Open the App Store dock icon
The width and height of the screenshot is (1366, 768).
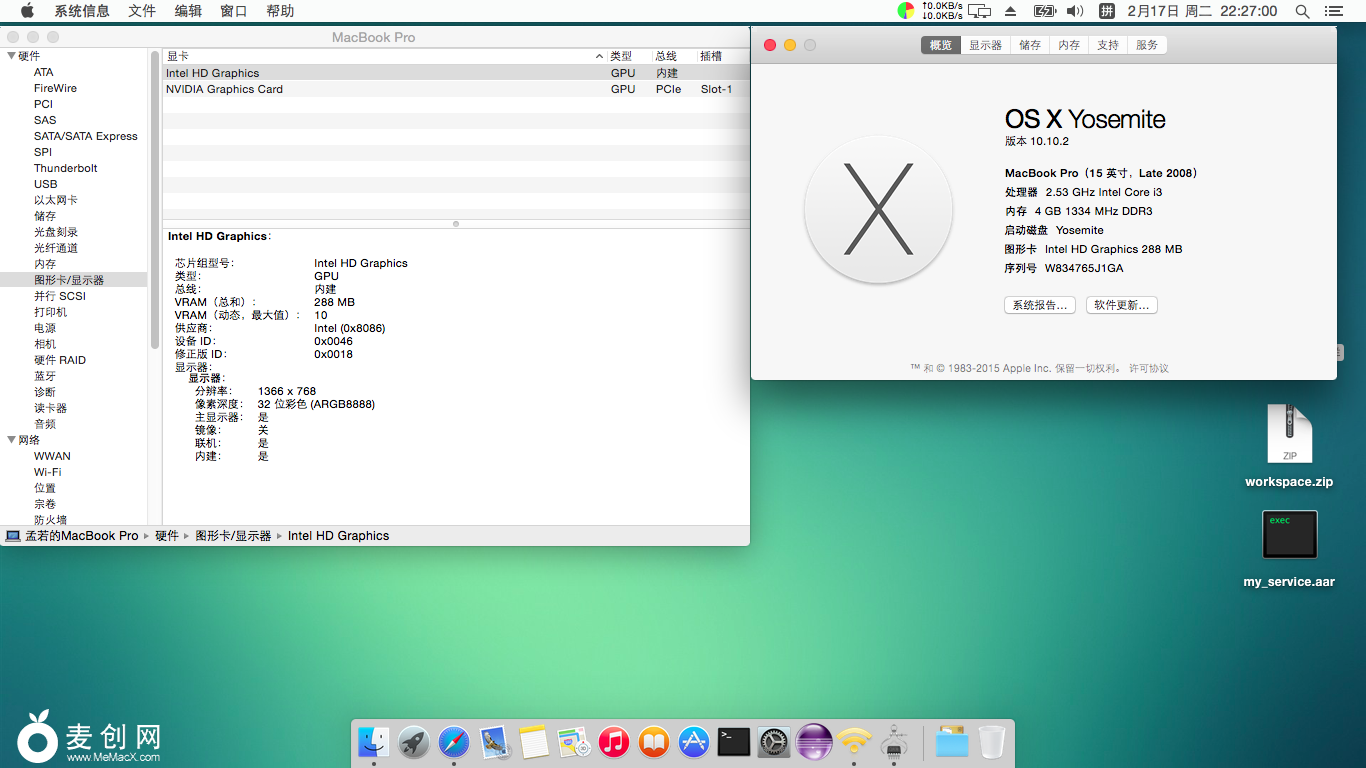[x=694, y=742]
